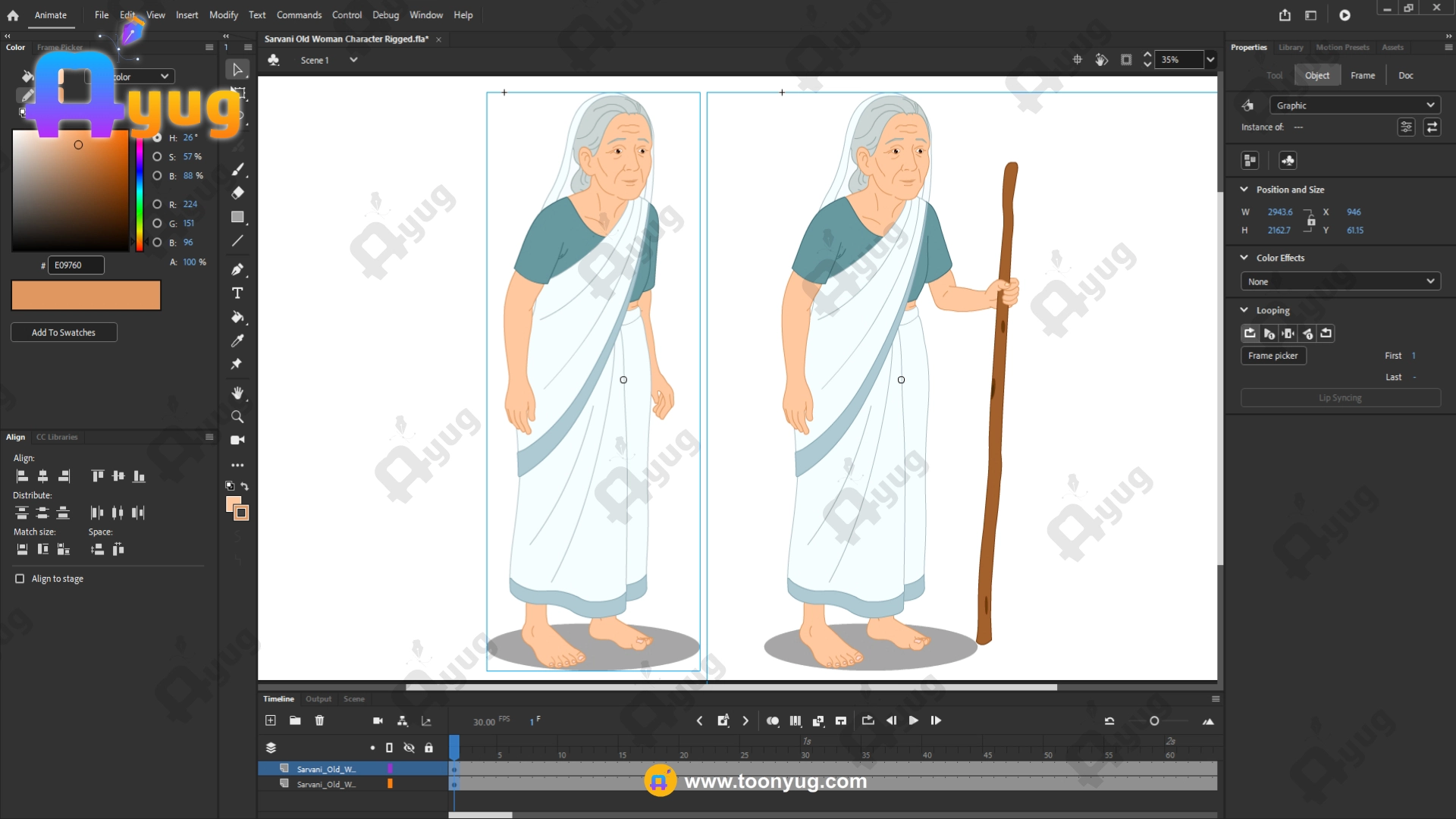The image size is (1456, 819).
Task: Click the Frame picker button
Action: (x=1272, y=356)
